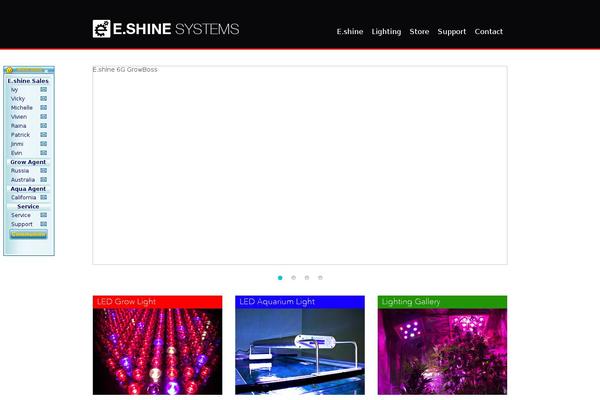Screen dimensions: 600x400
Task: Click the mail icon next to Raina
Action: point(44,126)
